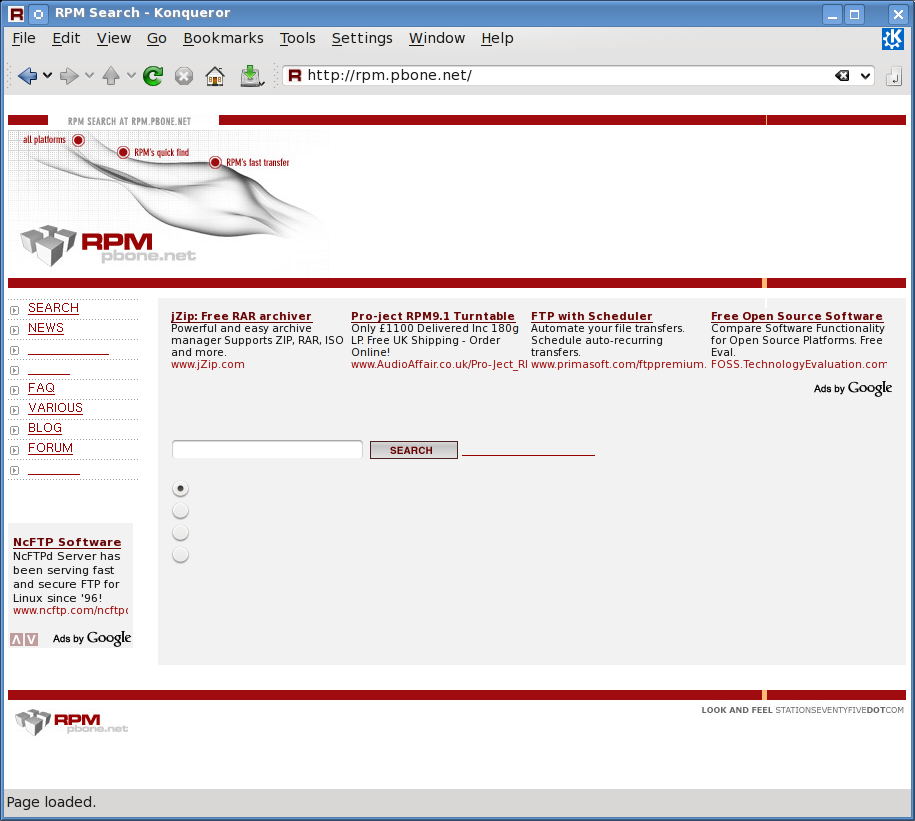
Task: Go to the Home page icon
Action: (214, 75)
